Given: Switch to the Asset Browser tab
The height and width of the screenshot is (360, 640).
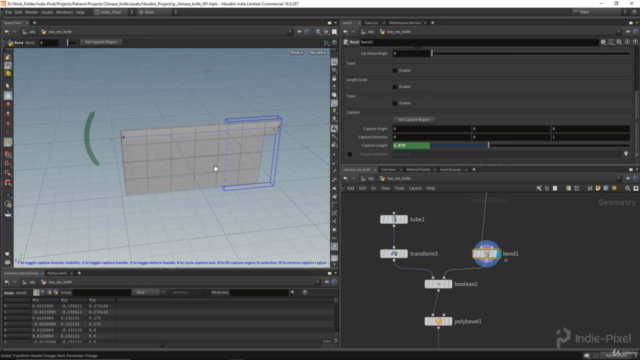Looking at the screenshot, I should click(x=450, y=169).
